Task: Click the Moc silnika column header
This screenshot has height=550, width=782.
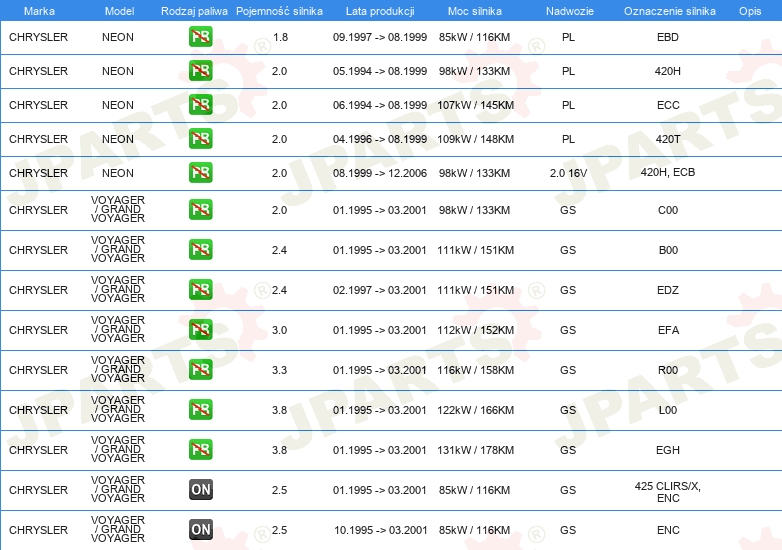Action: click(475, 10)
